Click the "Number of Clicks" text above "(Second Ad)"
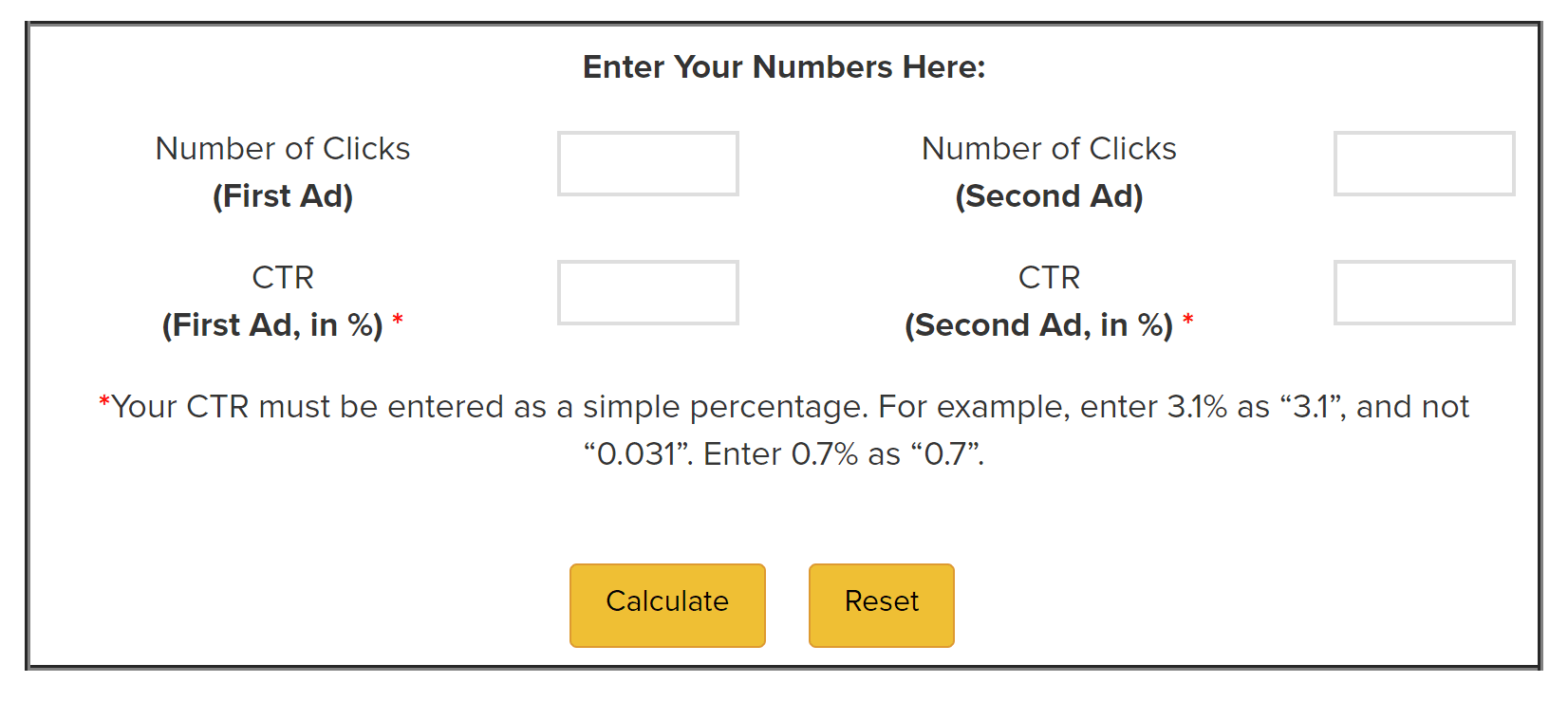The image size is (1568, 701). coord(1049,149)
